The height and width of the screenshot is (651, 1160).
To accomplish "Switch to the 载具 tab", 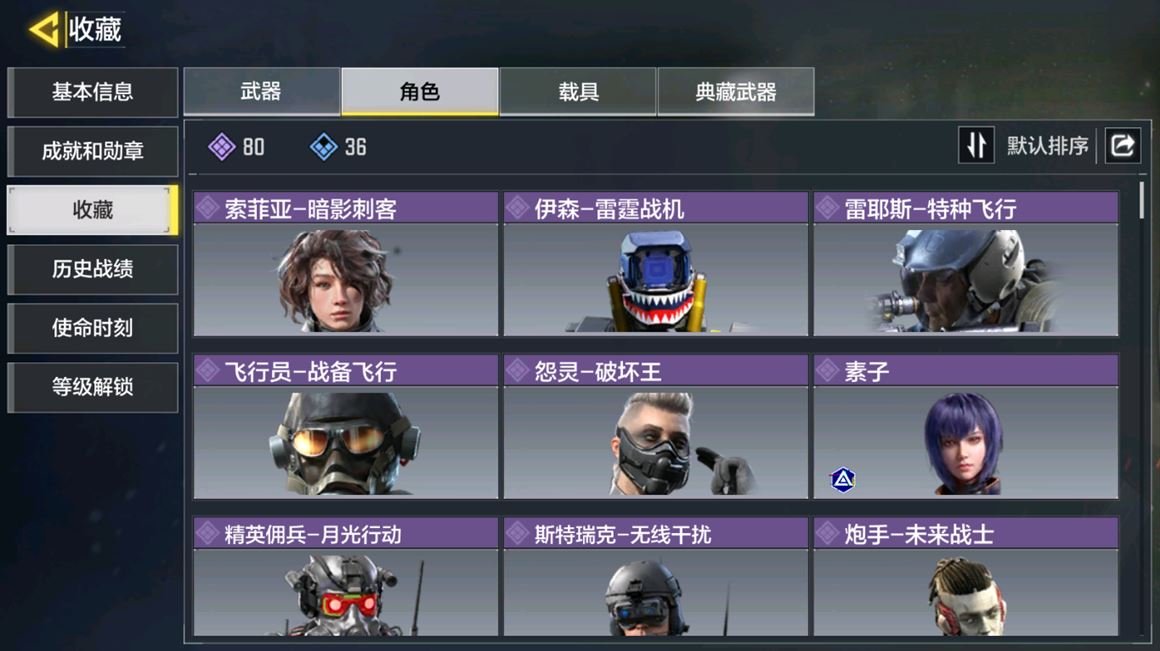I will click(578, 92).
